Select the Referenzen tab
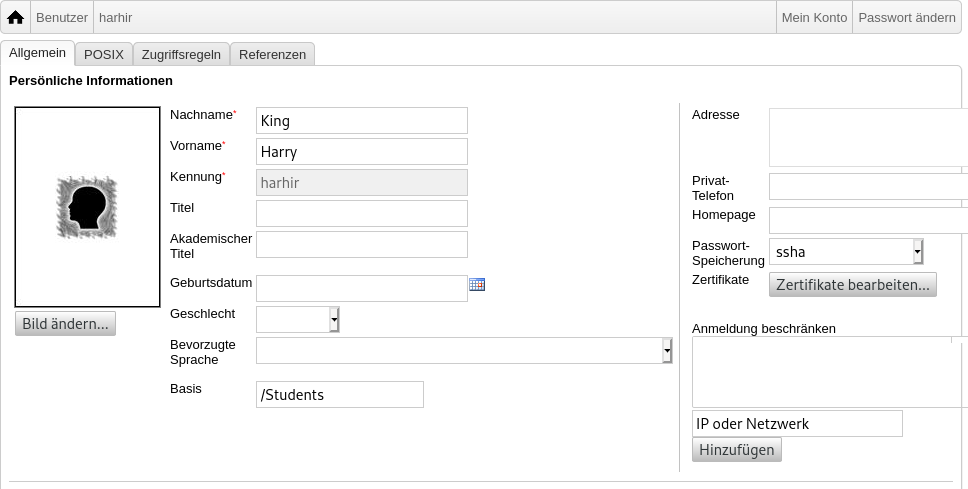The width and height of the screenshot is (968, 489). coord(272,54)
